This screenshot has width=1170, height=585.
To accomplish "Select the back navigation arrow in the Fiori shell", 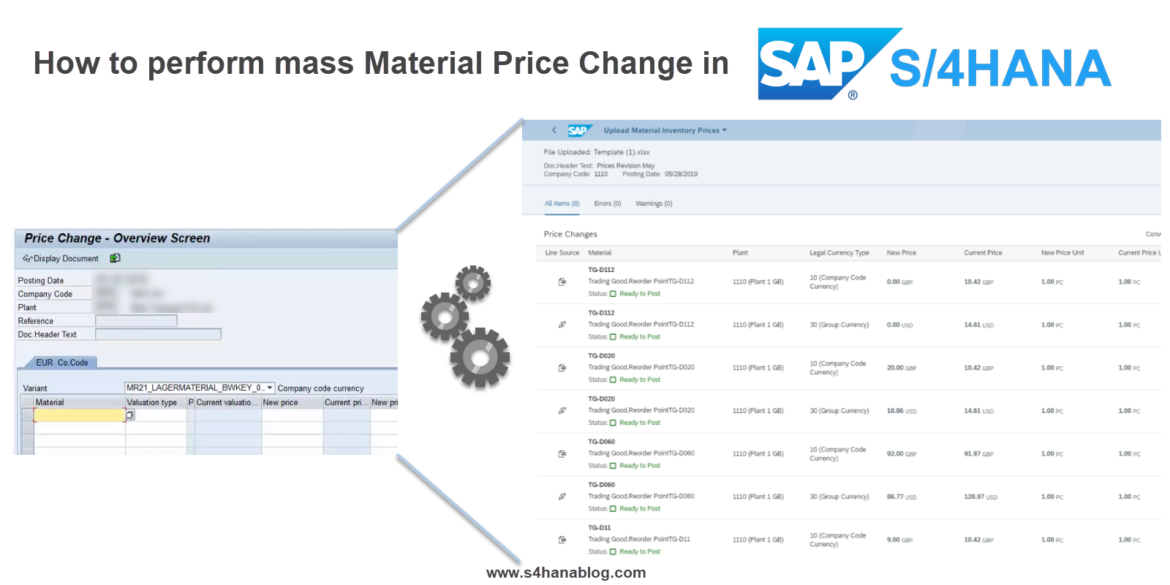I will (x=555, y=130).
